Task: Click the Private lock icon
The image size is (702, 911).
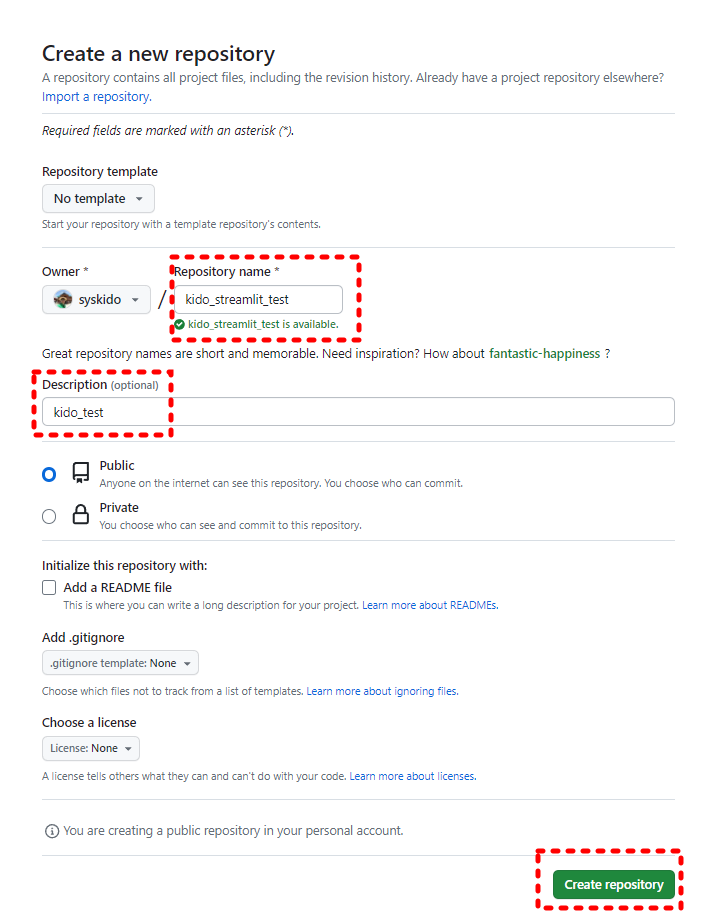Action: click(81, 514)
